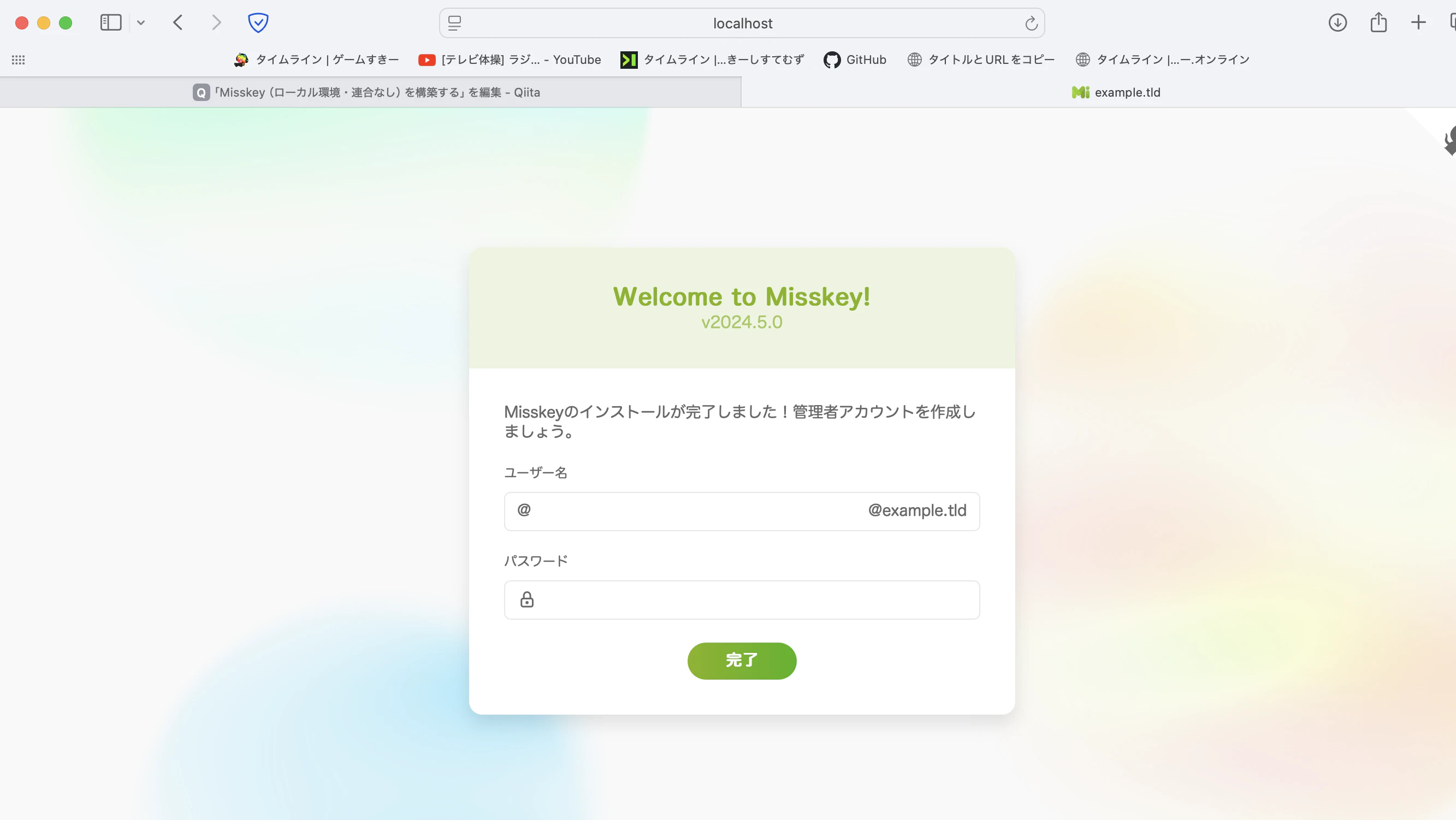Open bookmark タイムライン | ゲームすきー
1456x820 pixels.
tap(317, 60)
